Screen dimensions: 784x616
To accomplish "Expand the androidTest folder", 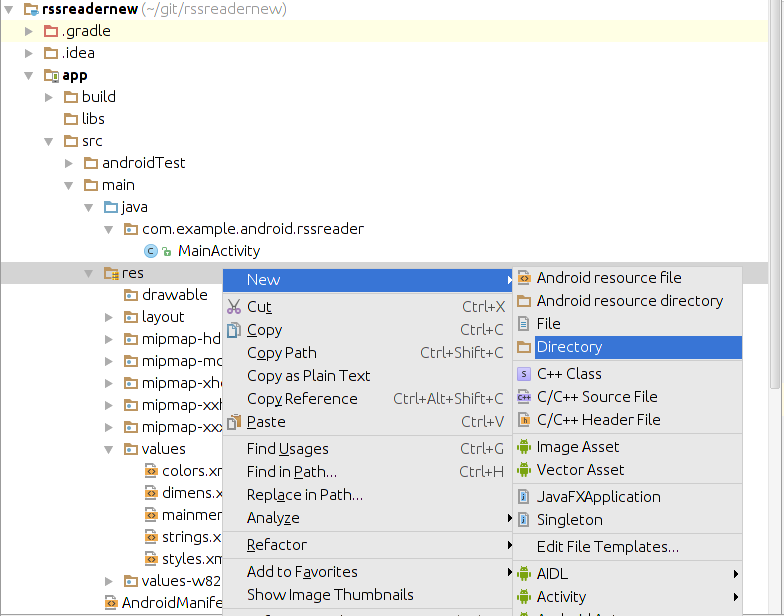I will pos(69,163).
